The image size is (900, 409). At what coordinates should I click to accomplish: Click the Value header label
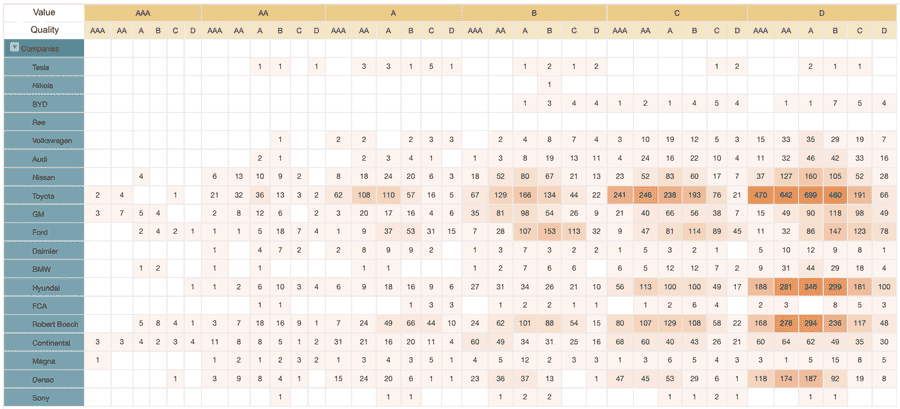[44, 11]
